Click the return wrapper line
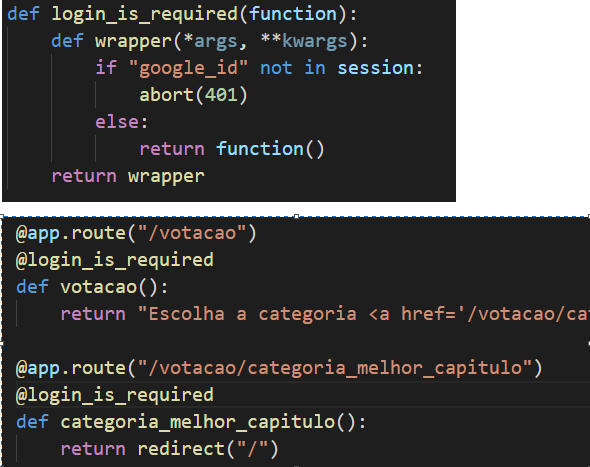This screenshot has height=467, width=590. pos(128,176)
